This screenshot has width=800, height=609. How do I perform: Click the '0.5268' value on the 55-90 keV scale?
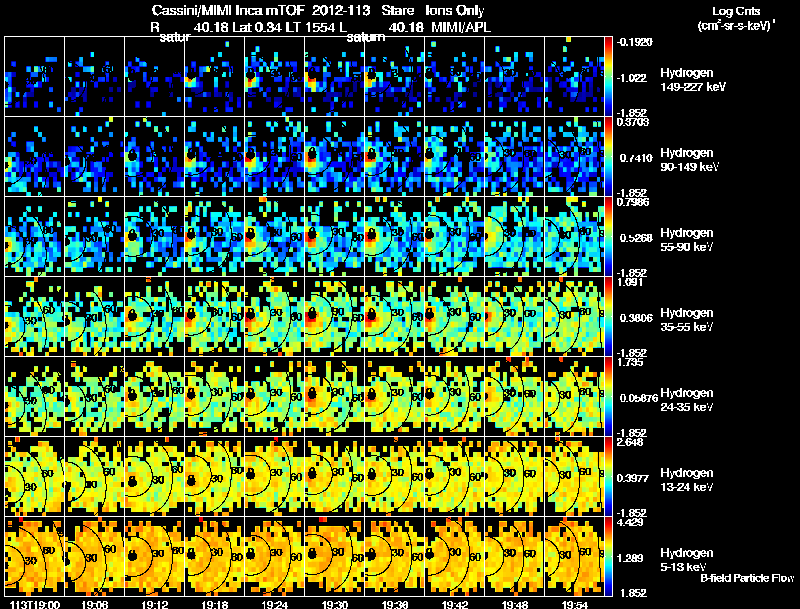point(636,238)
